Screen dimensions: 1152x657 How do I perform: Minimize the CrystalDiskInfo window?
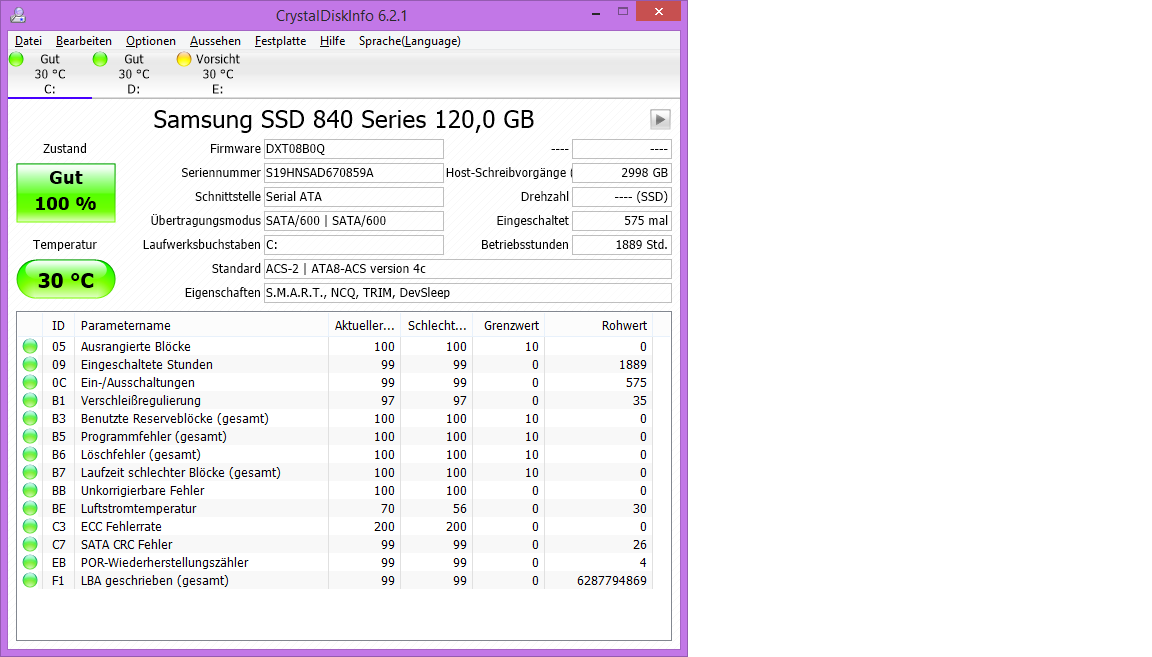click(596, 12)
